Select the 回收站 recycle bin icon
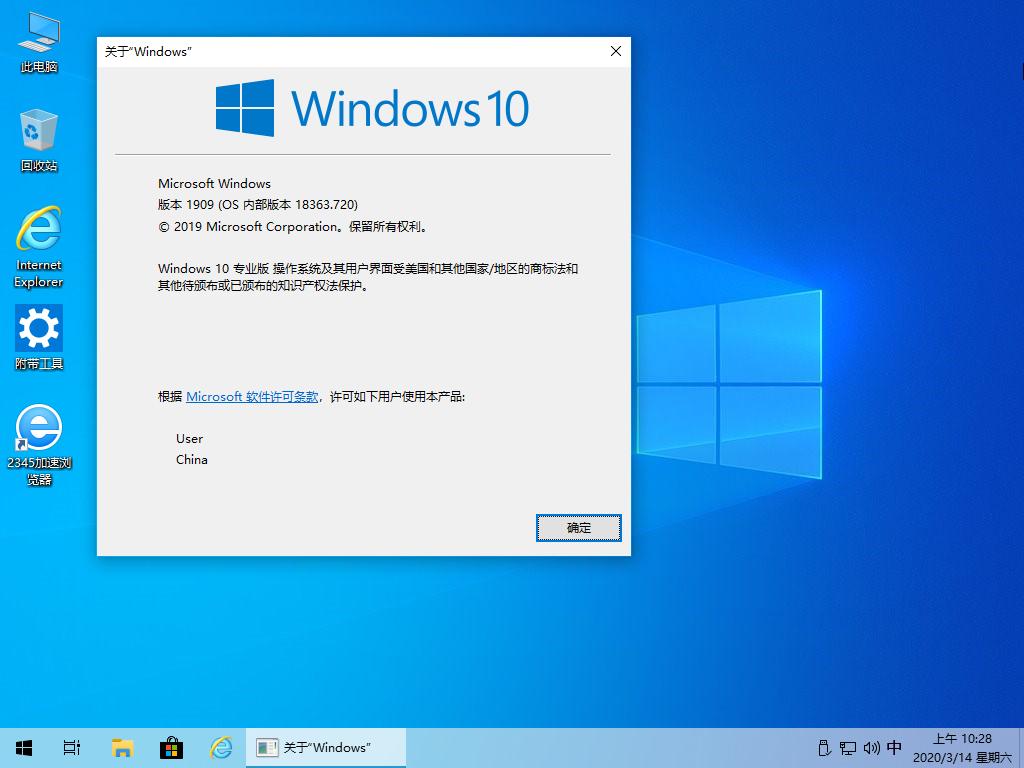Viewport: 1024px width, 768px height. [x=39, y=141]
